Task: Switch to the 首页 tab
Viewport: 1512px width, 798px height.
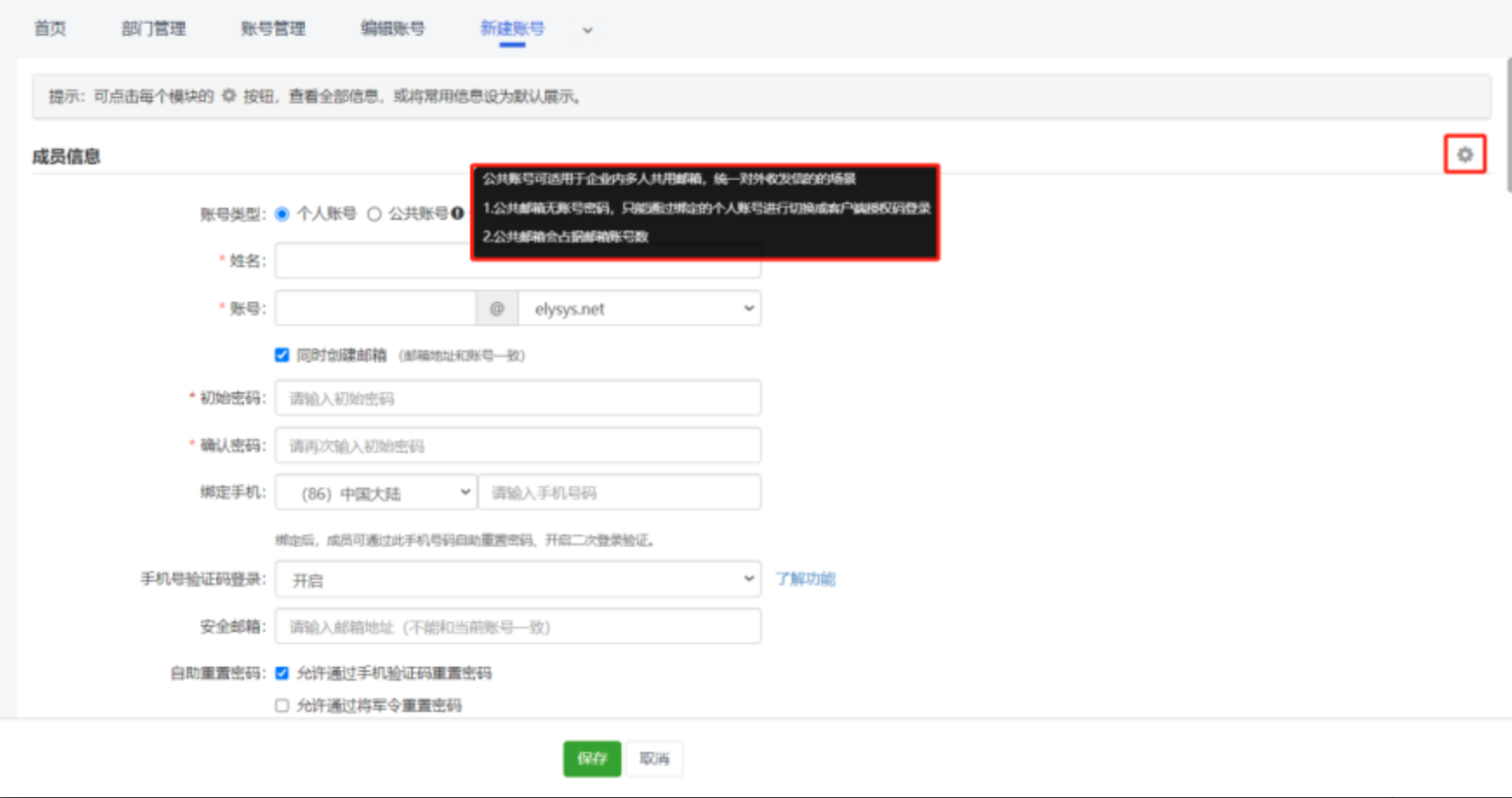Action: tap(50, 29)
